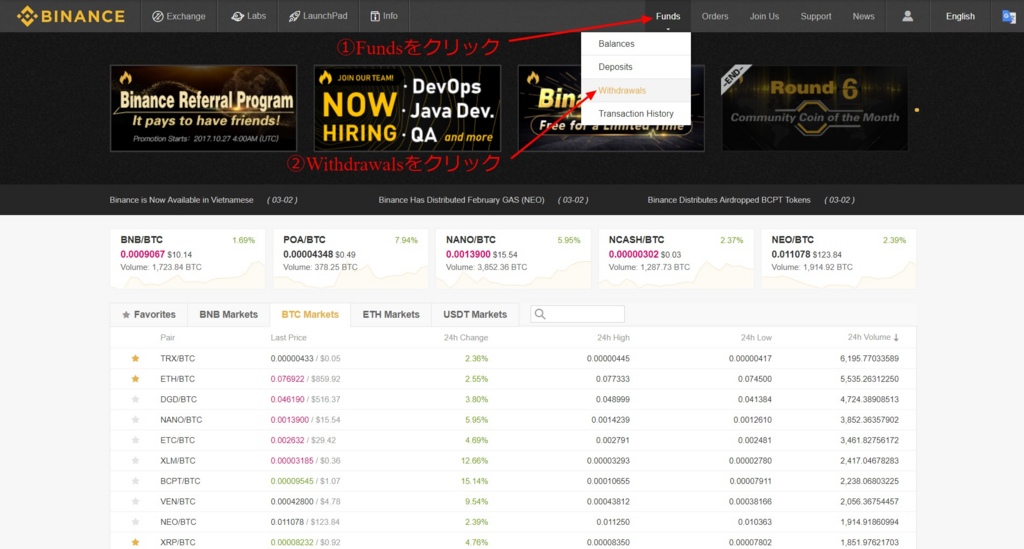1024x549 pixels.
Task: Open the NCASH/BTC ticker card
Action: pos(676,259)
